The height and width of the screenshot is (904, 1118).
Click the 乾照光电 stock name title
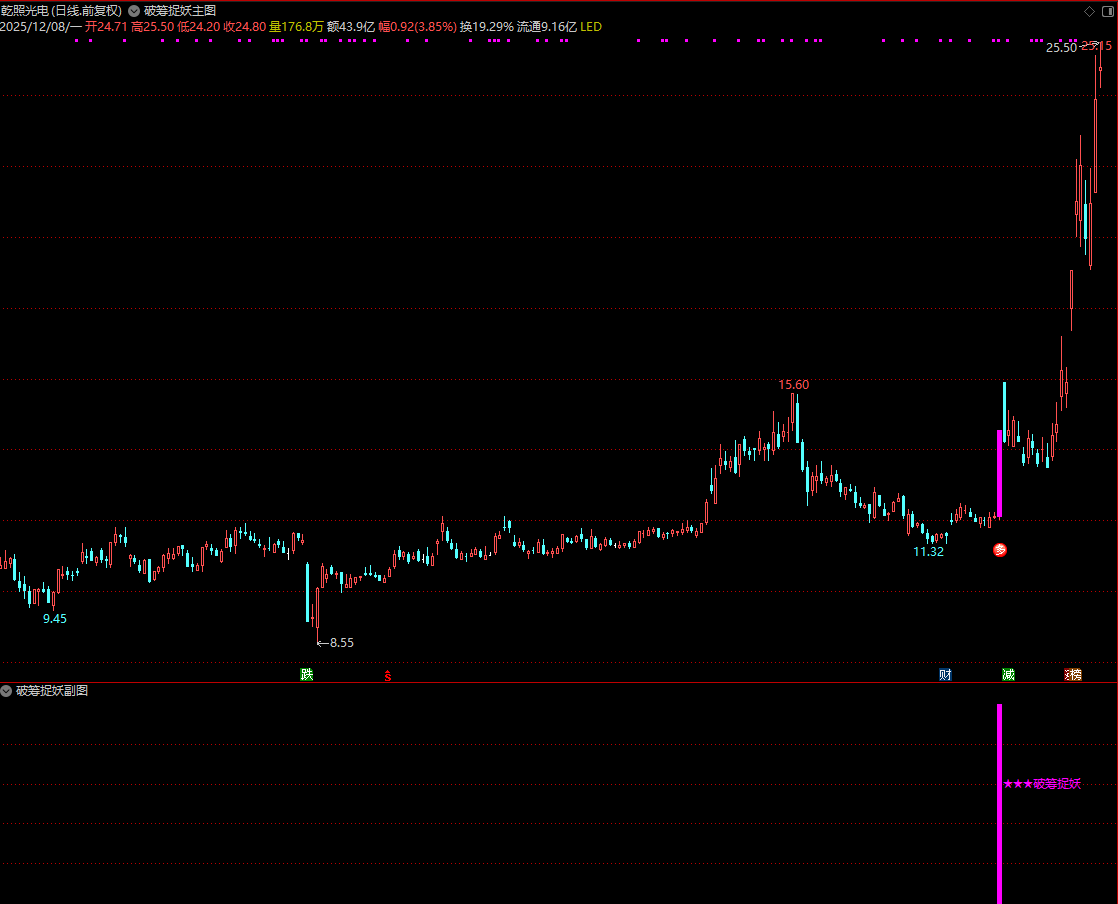26,10
